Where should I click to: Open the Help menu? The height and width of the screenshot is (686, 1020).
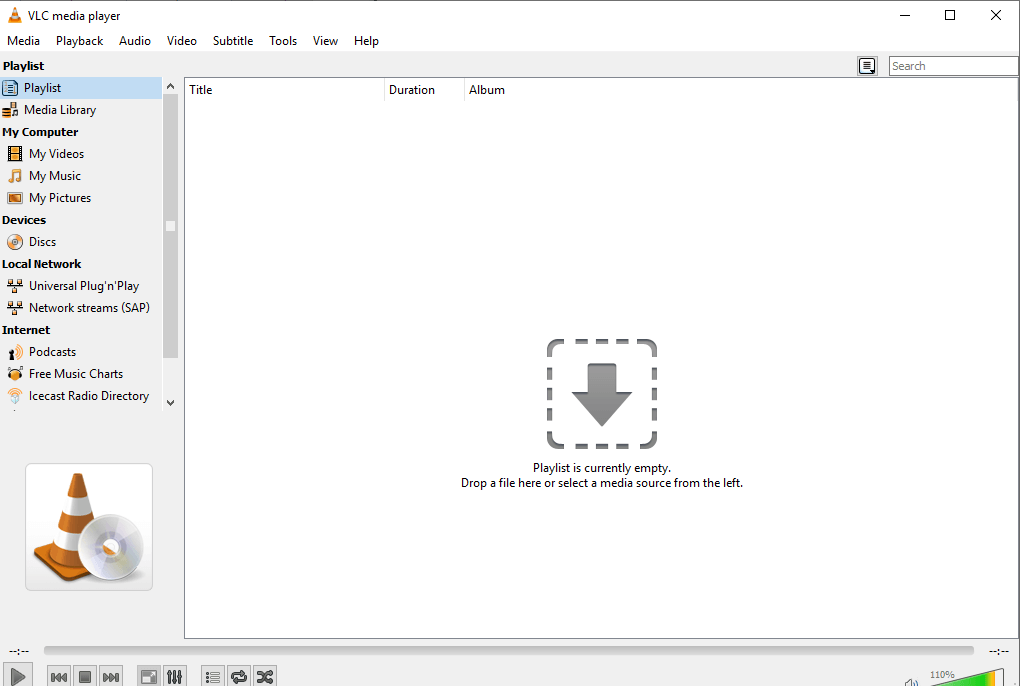click(x=366, y=41)
